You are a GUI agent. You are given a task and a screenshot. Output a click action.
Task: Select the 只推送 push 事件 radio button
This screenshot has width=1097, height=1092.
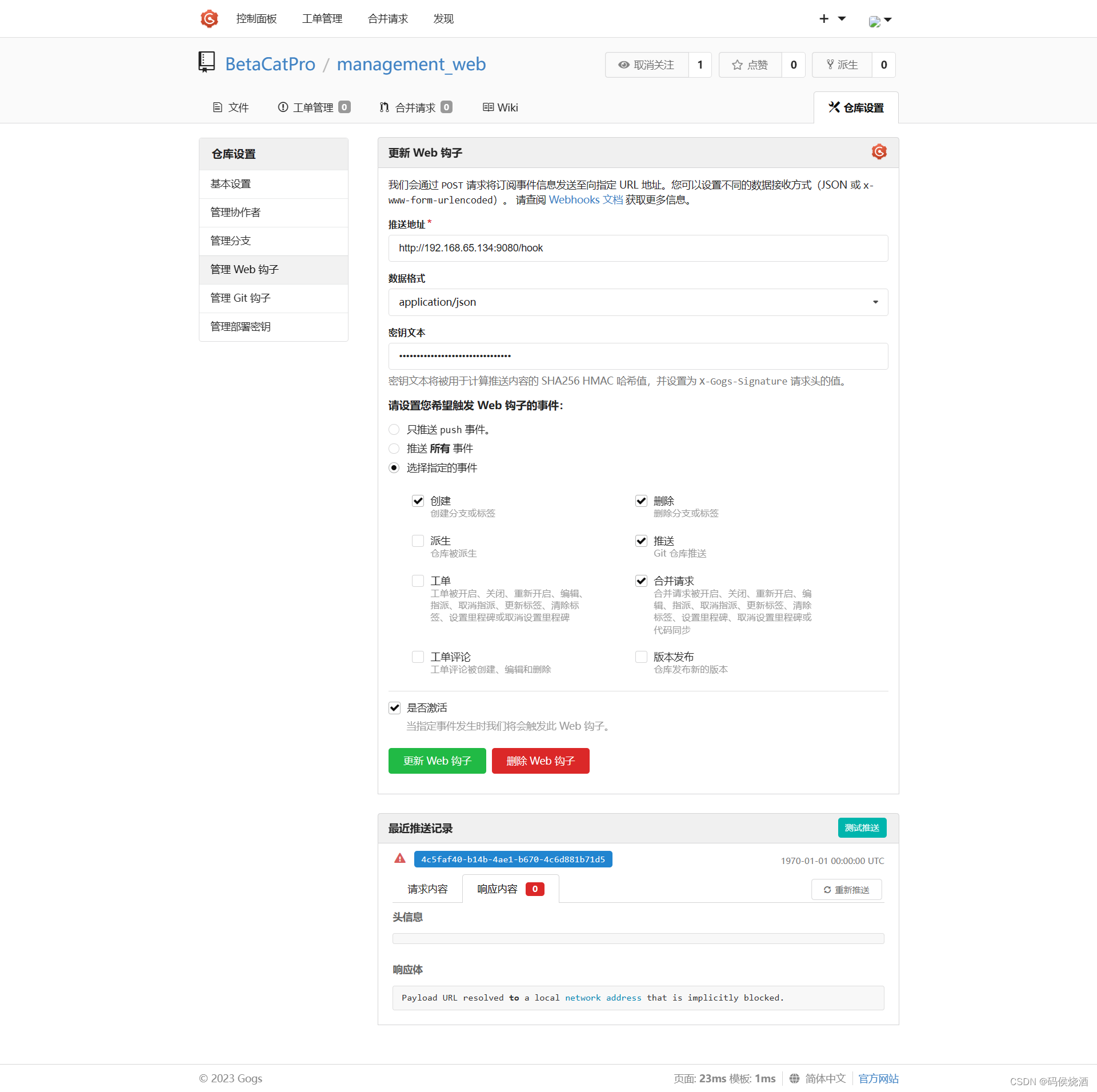coord(394,429)
